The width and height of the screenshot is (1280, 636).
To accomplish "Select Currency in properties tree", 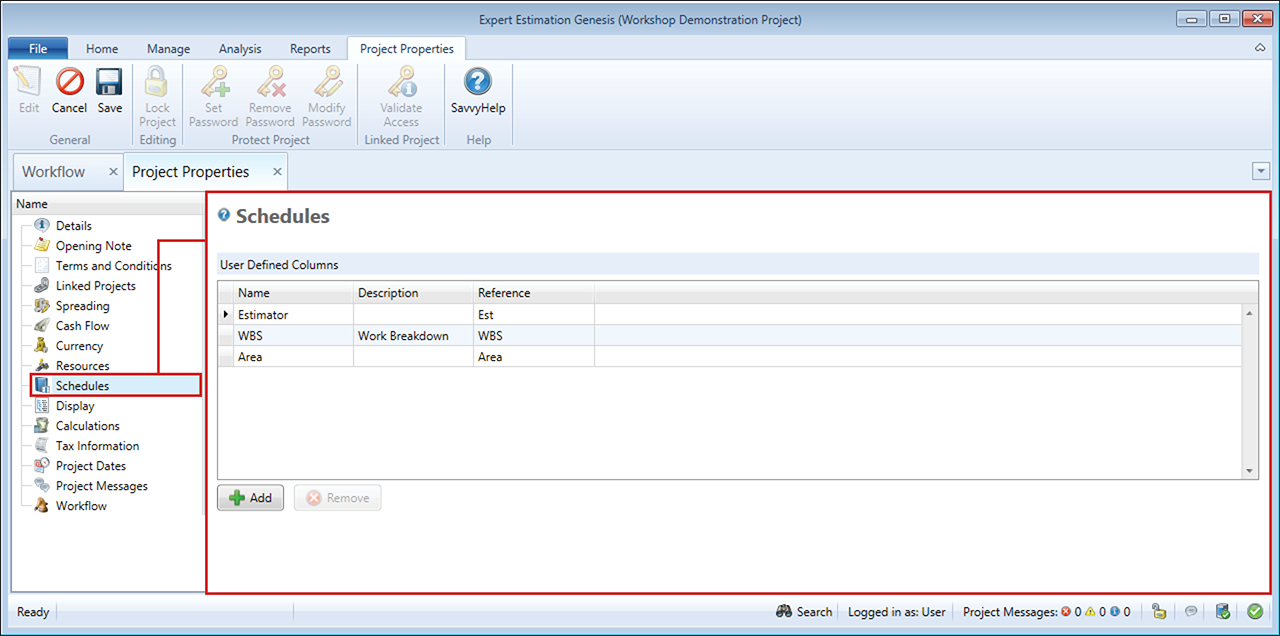I will click(x=79, y=346).
